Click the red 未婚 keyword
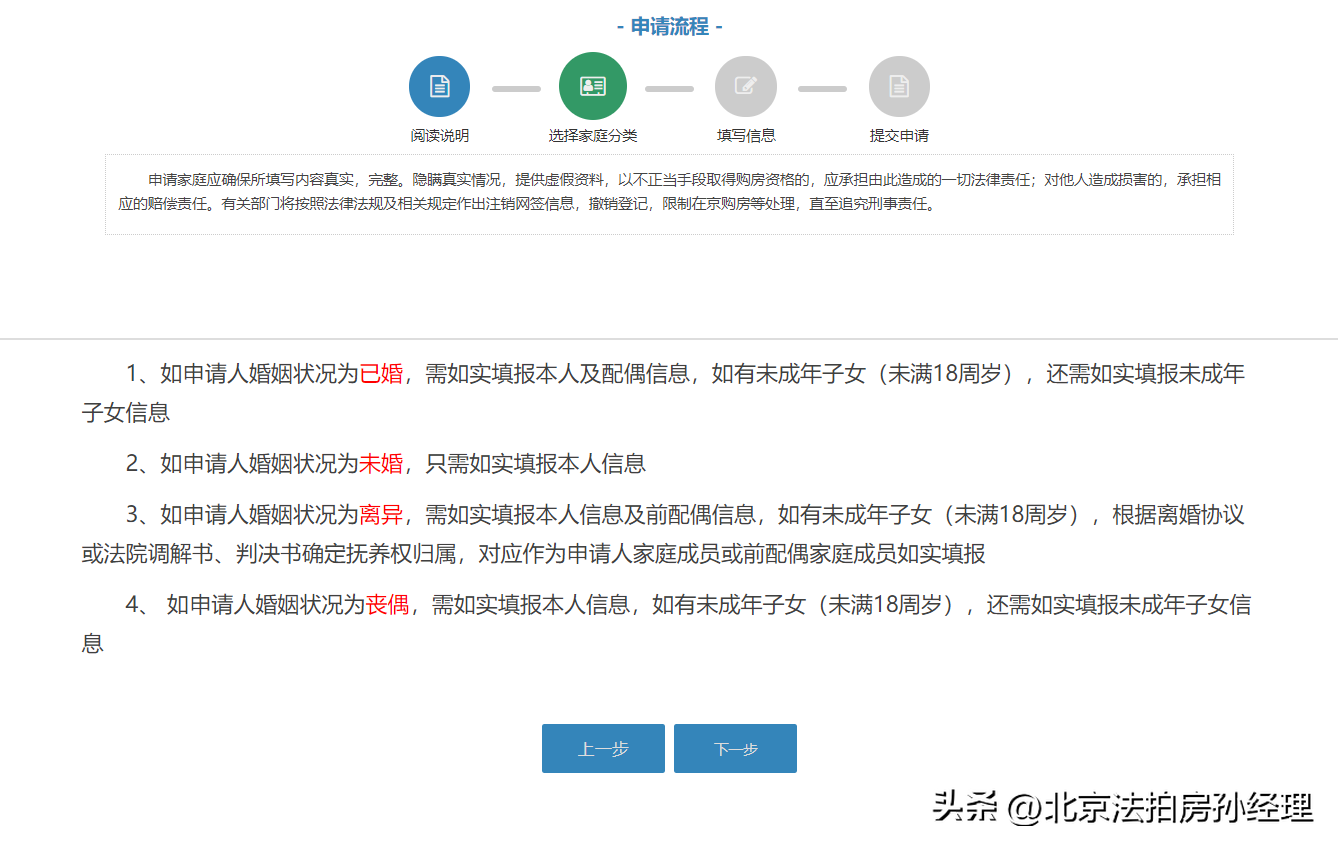 [381, 463]
